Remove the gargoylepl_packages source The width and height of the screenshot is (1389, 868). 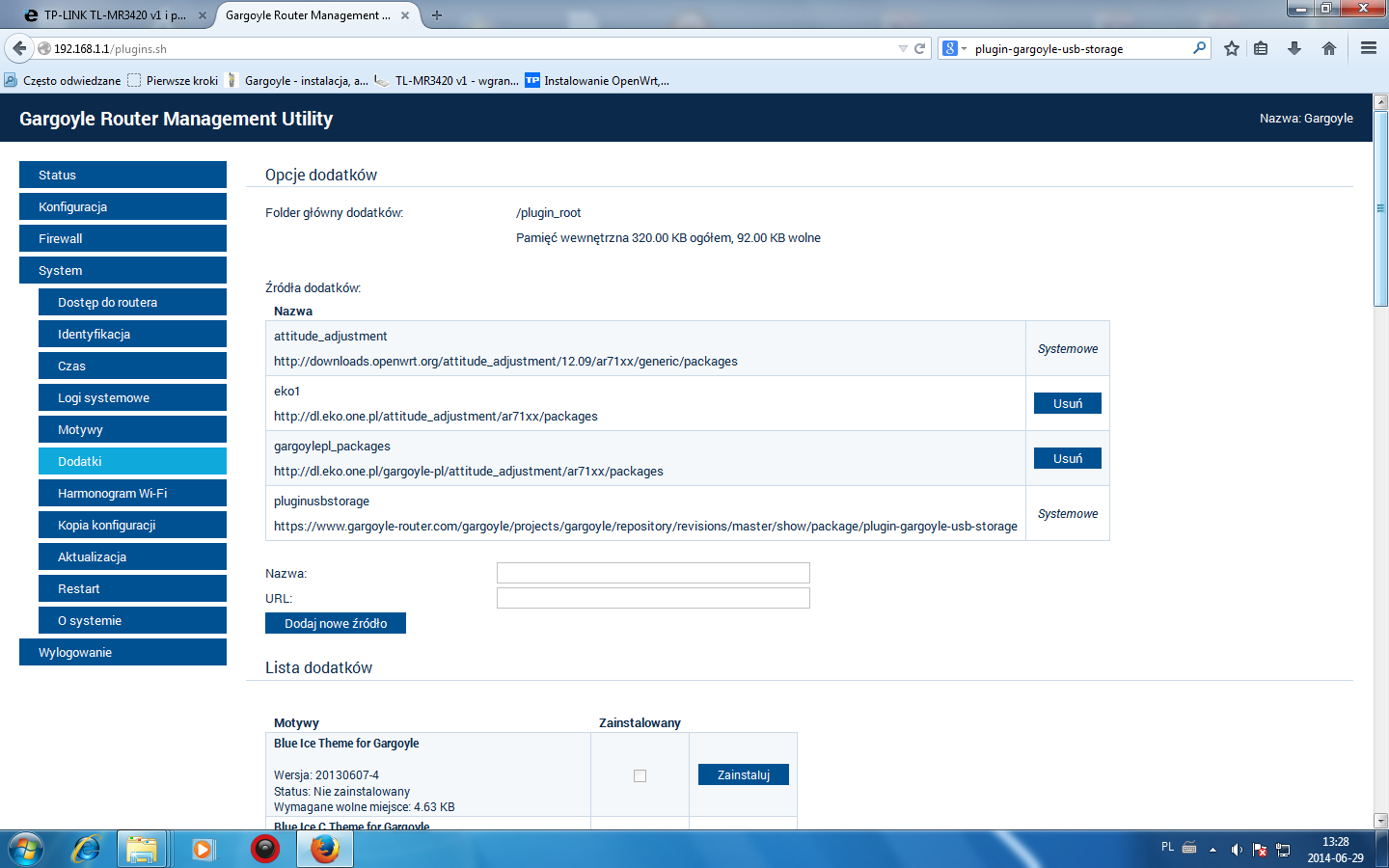pos(1067,458)
